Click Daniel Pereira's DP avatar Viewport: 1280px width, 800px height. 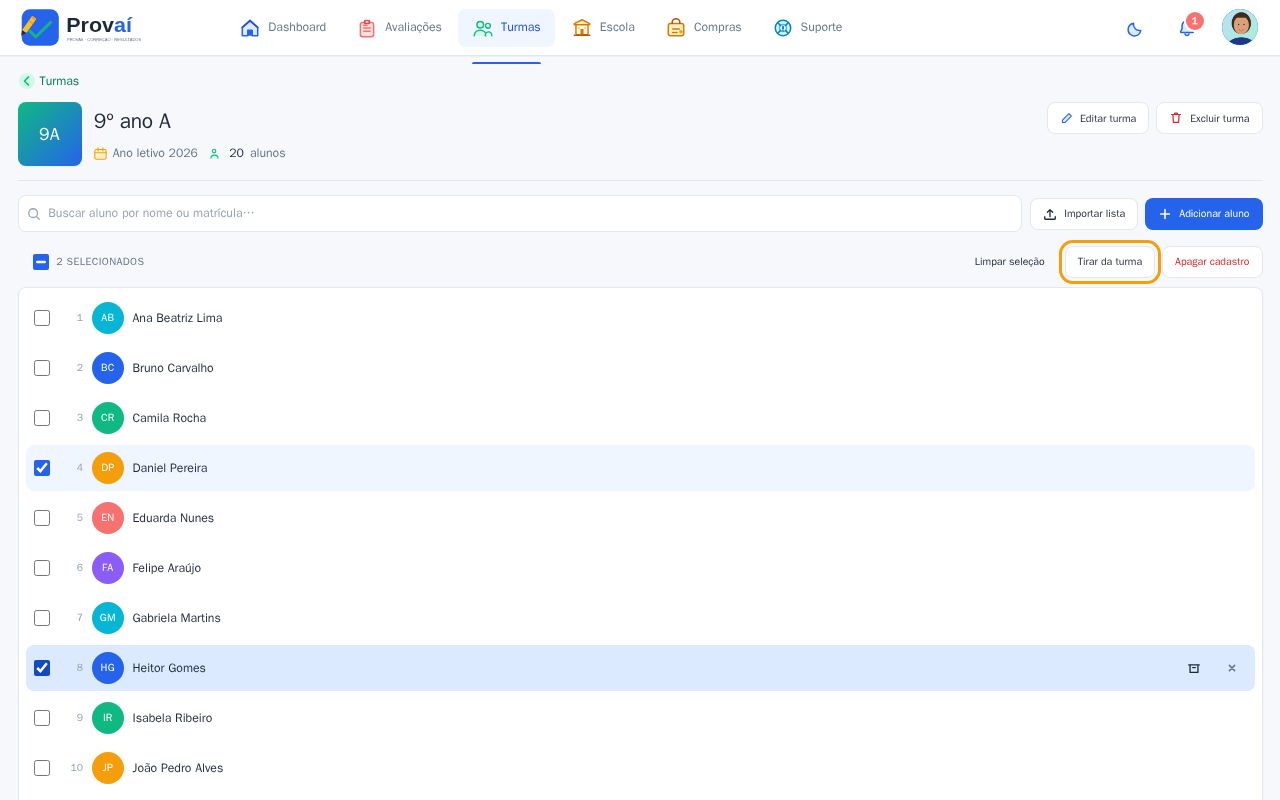pos(108,468)
